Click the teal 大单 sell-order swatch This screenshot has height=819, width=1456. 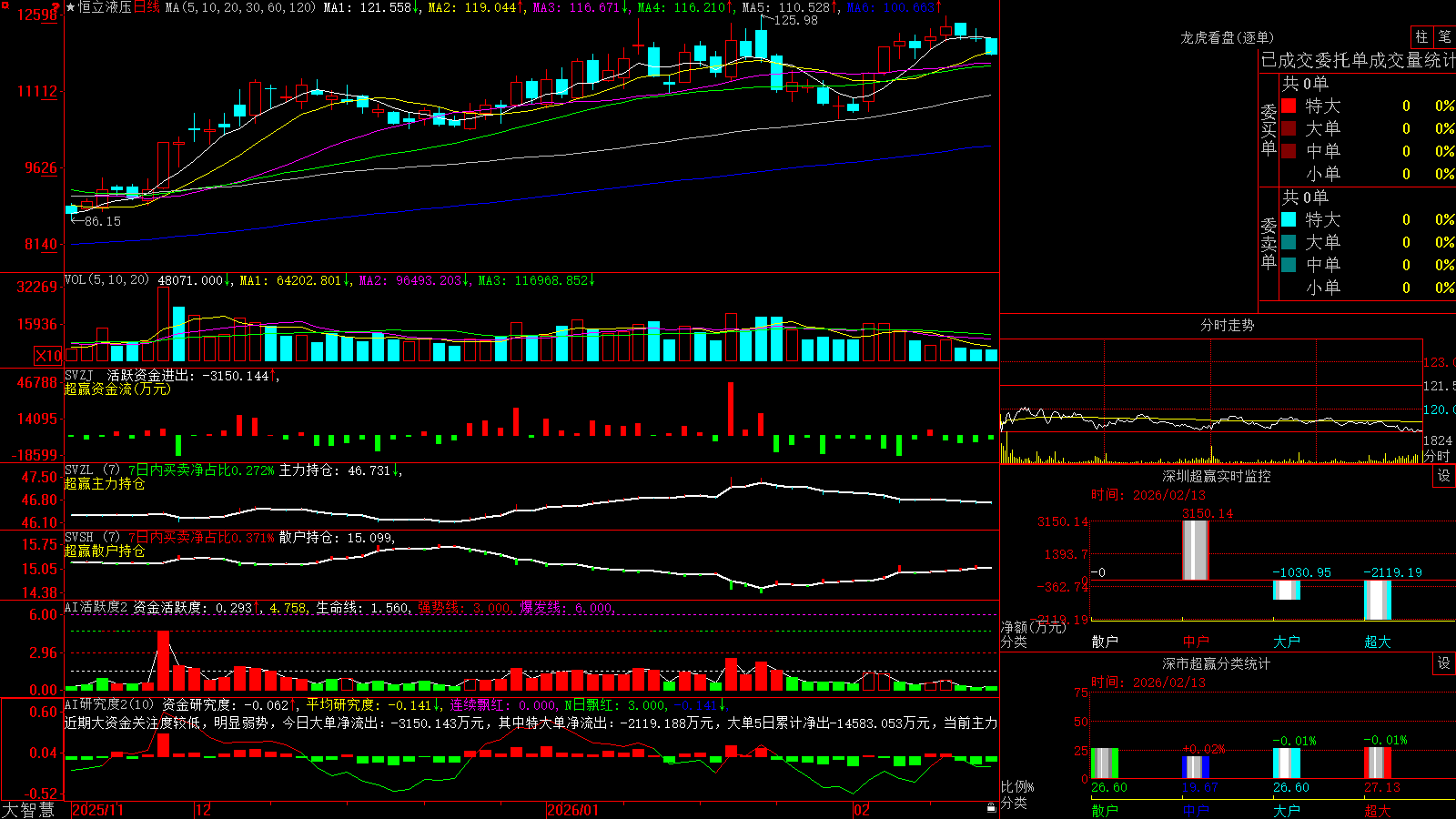click(x=1289, y=242)
